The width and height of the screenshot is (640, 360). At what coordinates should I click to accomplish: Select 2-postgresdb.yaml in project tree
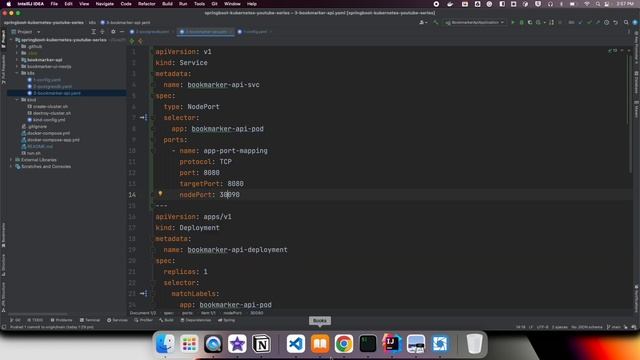[52, 87]
